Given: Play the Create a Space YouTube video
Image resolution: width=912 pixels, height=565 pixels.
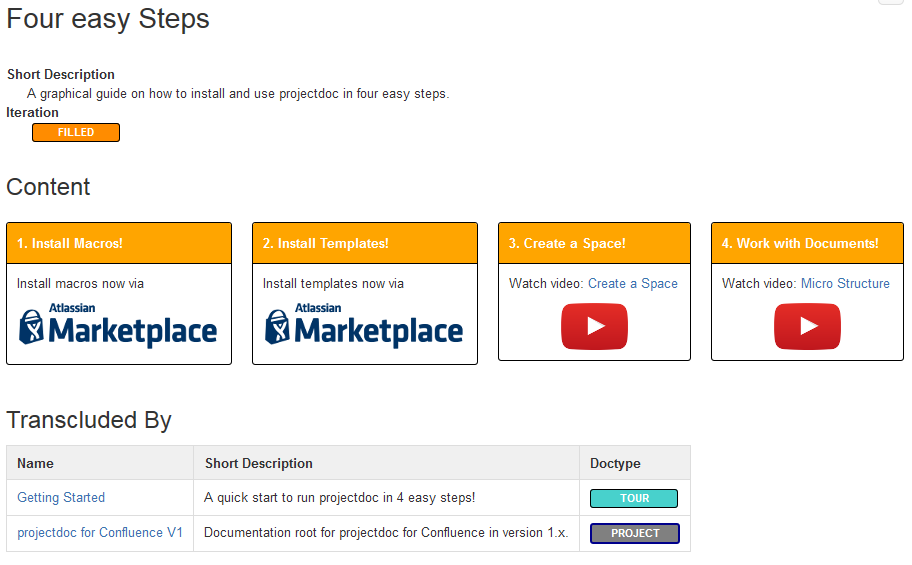Looking at the screenshot, I should click(x=594, y=326).
